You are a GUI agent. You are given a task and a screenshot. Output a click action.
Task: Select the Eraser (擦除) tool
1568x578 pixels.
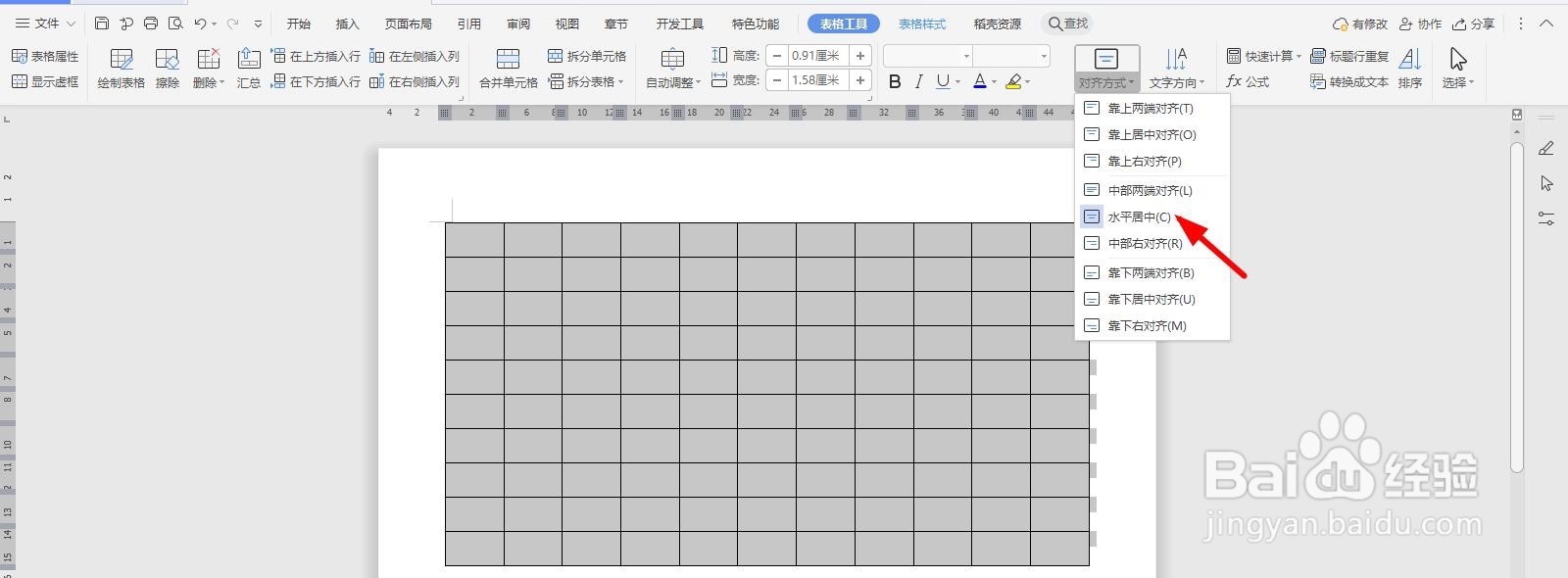pyautogui.click(x=168, y=69)
